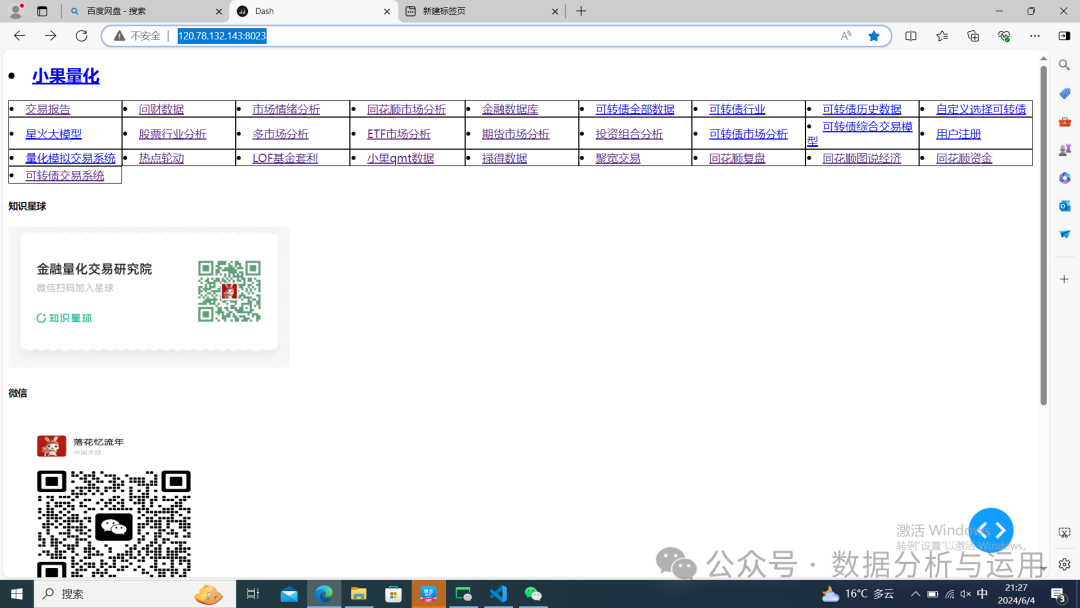This screenshot has height=608, width=1080.
Task: Open the 自定义选择可转债 link
Action: click(x=981, y=109)
